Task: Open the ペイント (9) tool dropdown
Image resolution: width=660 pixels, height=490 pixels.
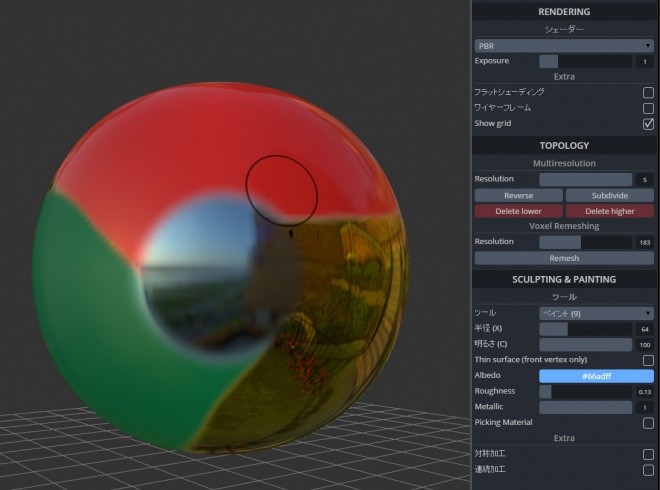Action: point(596,313)
